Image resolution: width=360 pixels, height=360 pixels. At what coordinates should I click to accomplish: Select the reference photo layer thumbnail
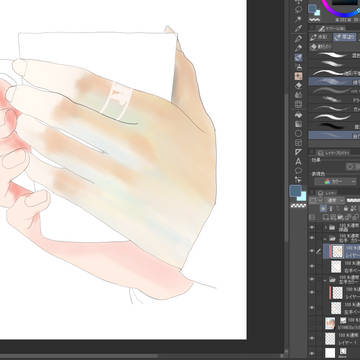pos(330,323)
